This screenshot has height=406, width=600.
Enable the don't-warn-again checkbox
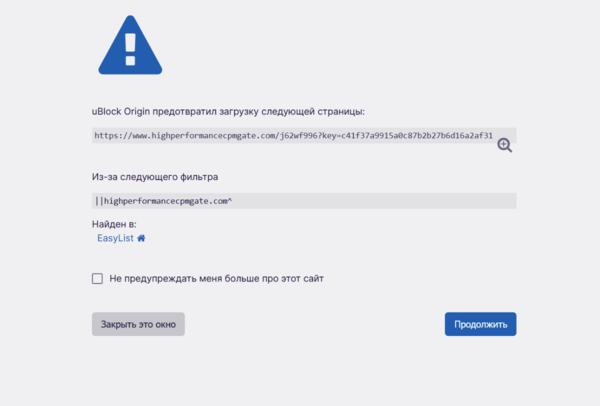click(97, 279)
